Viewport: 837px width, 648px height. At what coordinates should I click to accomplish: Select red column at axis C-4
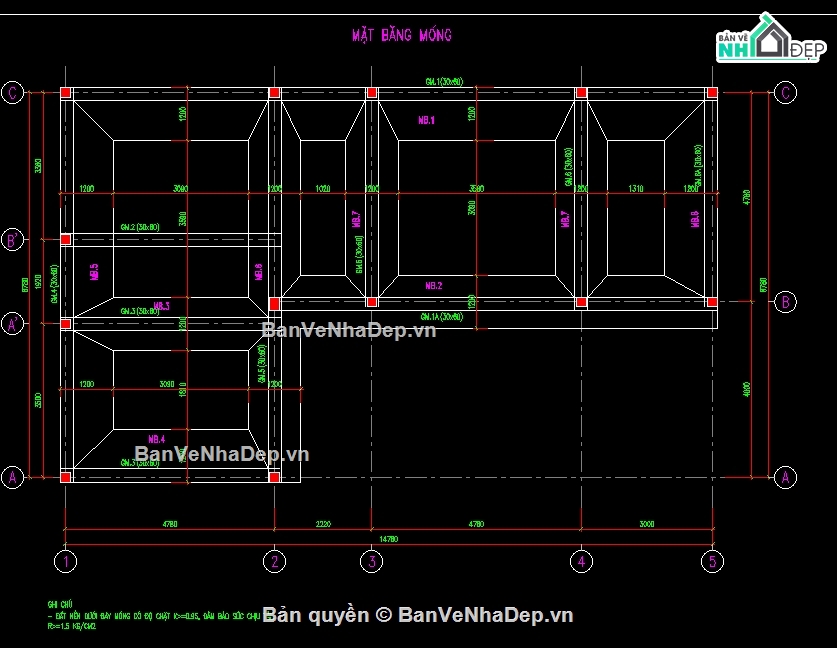pyautogui.click(x=581, y=92)
